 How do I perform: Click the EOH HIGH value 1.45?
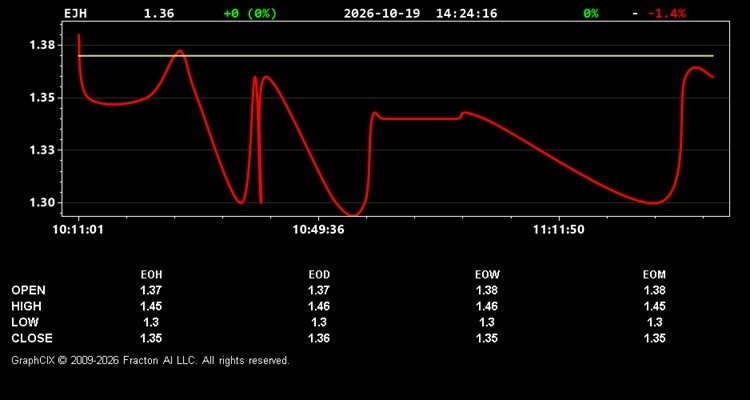(x=151, y=306)
